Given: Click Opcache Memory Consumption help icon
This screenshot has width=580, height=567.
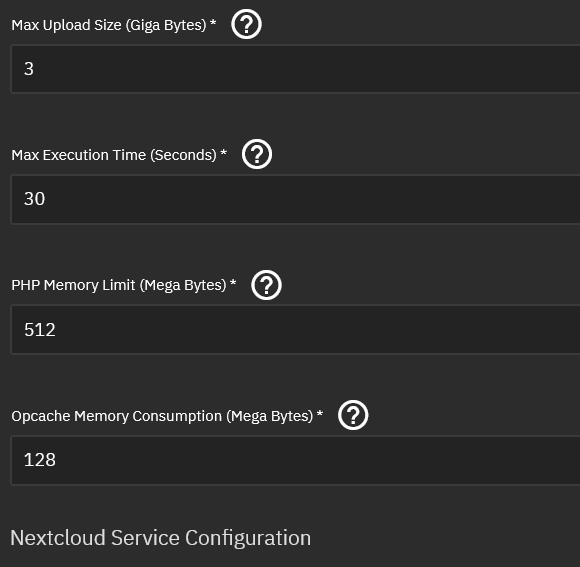Looking at the screenshot, I should coord(353,415).
